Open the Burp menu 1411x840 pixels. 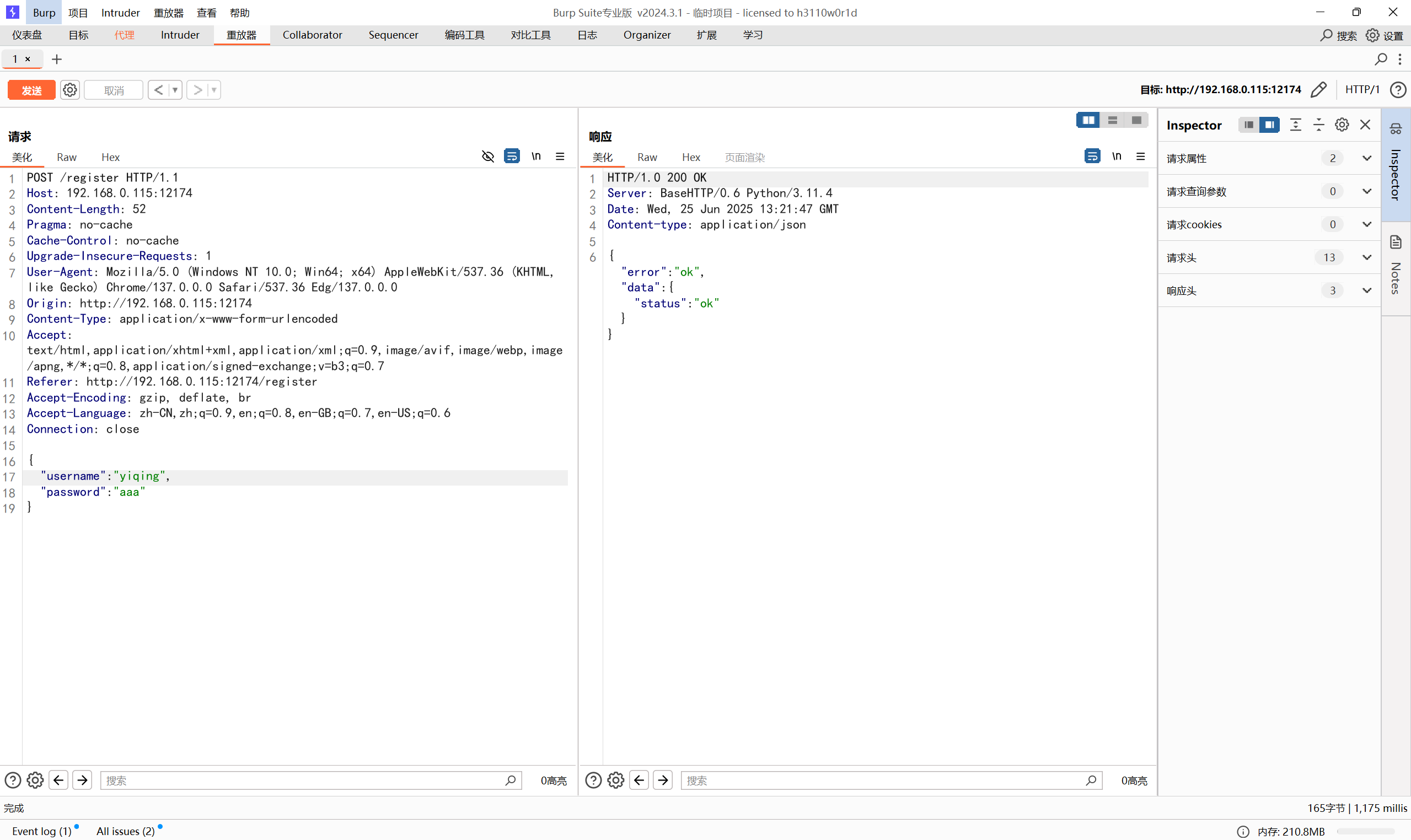(x=44, y=13)
